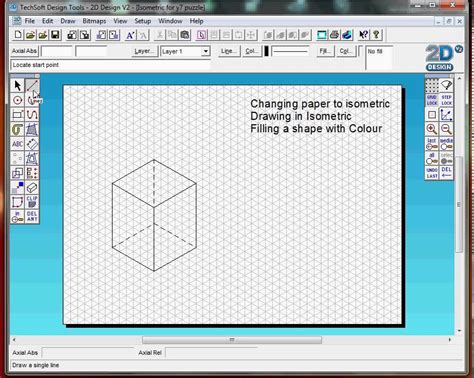Screen dimensions: 474x378
Task: Click the line style preview box
Action: tap(290, 51)
